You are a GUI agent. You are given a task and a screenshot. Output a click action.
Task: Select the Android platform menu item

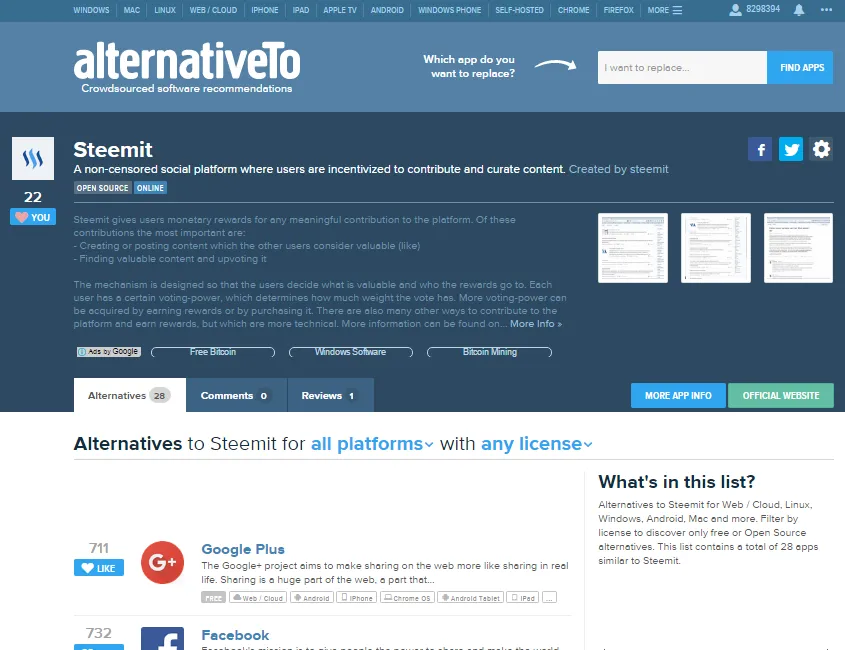[x=387, y=10]
